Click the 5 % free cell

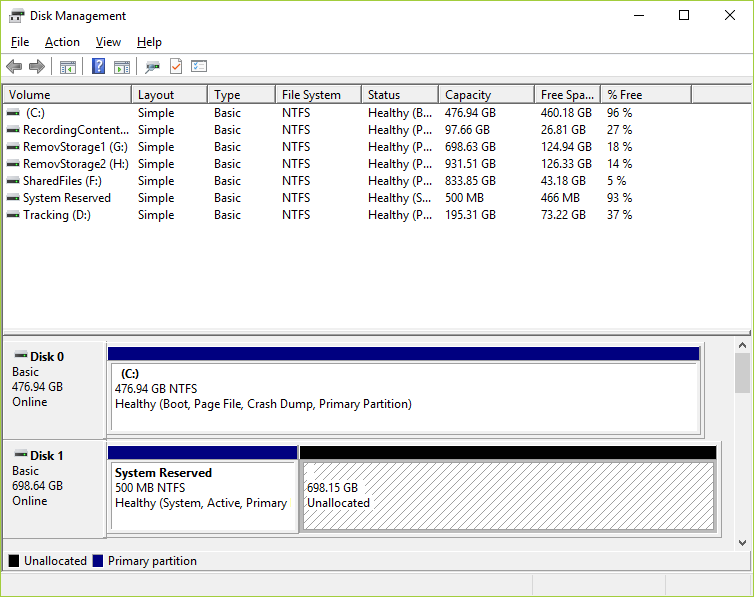(x=616, y=181)
